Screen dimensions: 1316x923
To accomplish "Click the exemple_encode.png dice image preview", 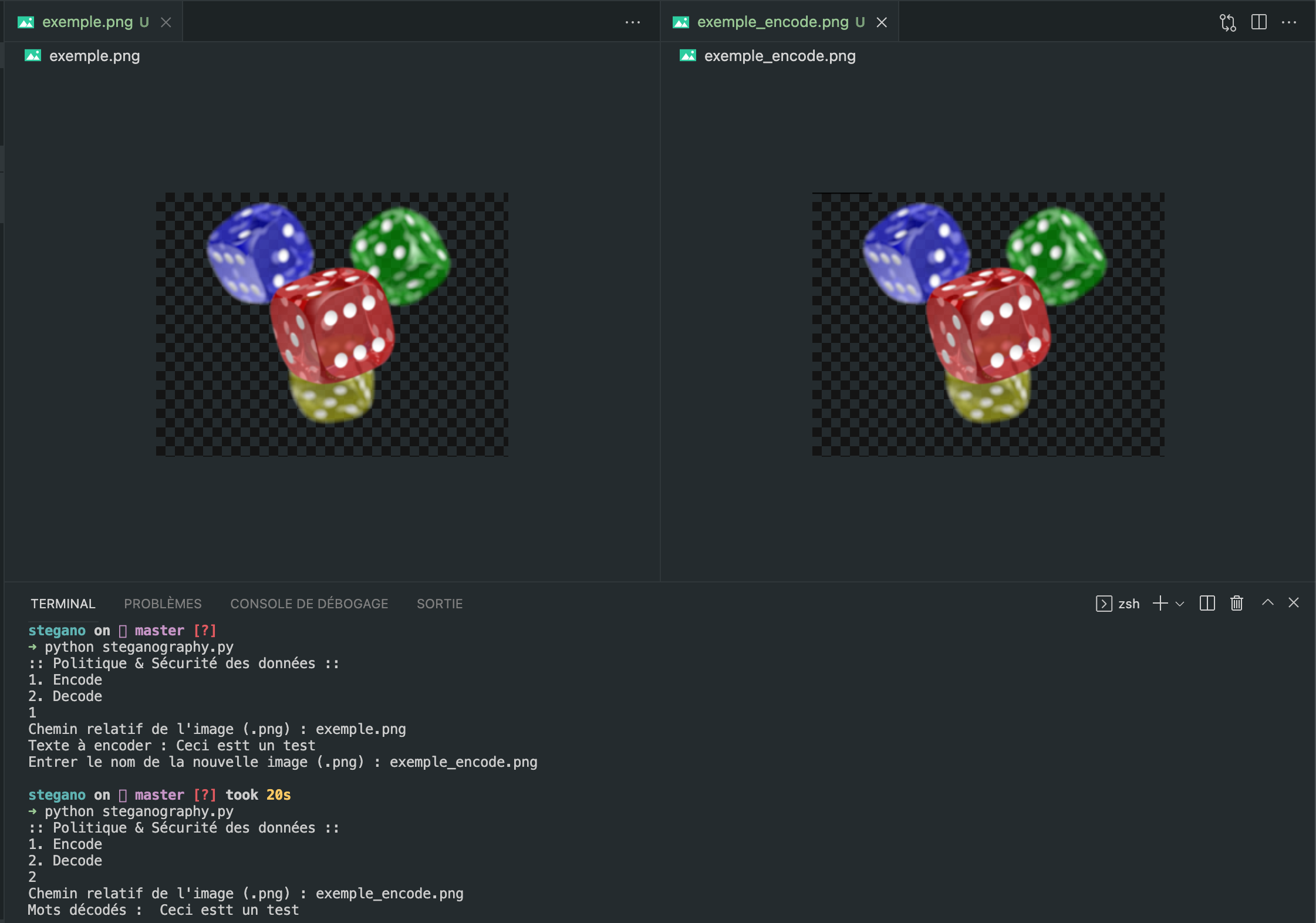I will click(988, 324).
